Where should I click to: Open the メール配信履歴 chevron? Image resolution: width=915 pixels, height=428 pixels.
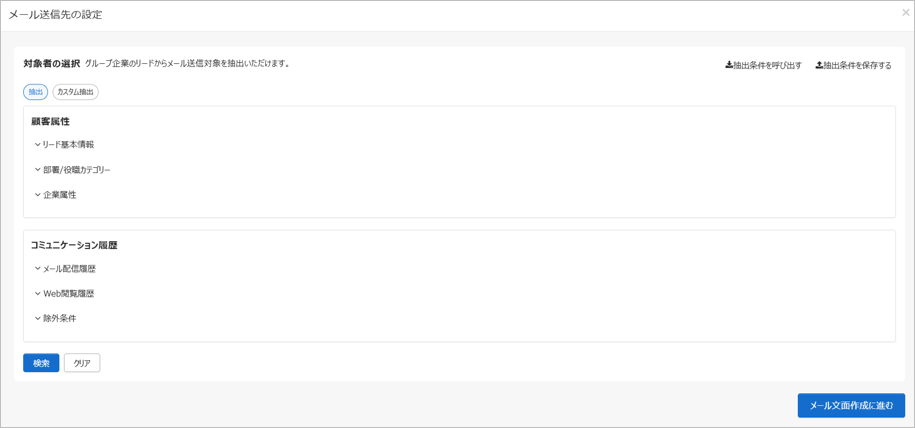(x=38, y=269)
